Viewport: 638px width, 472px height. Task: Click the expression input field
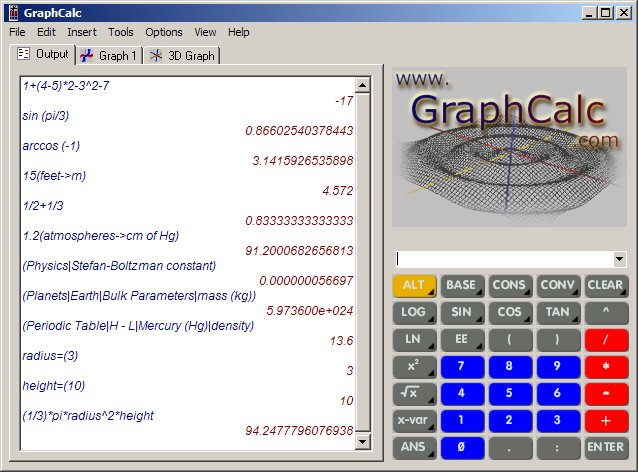(x=503, y=259)
